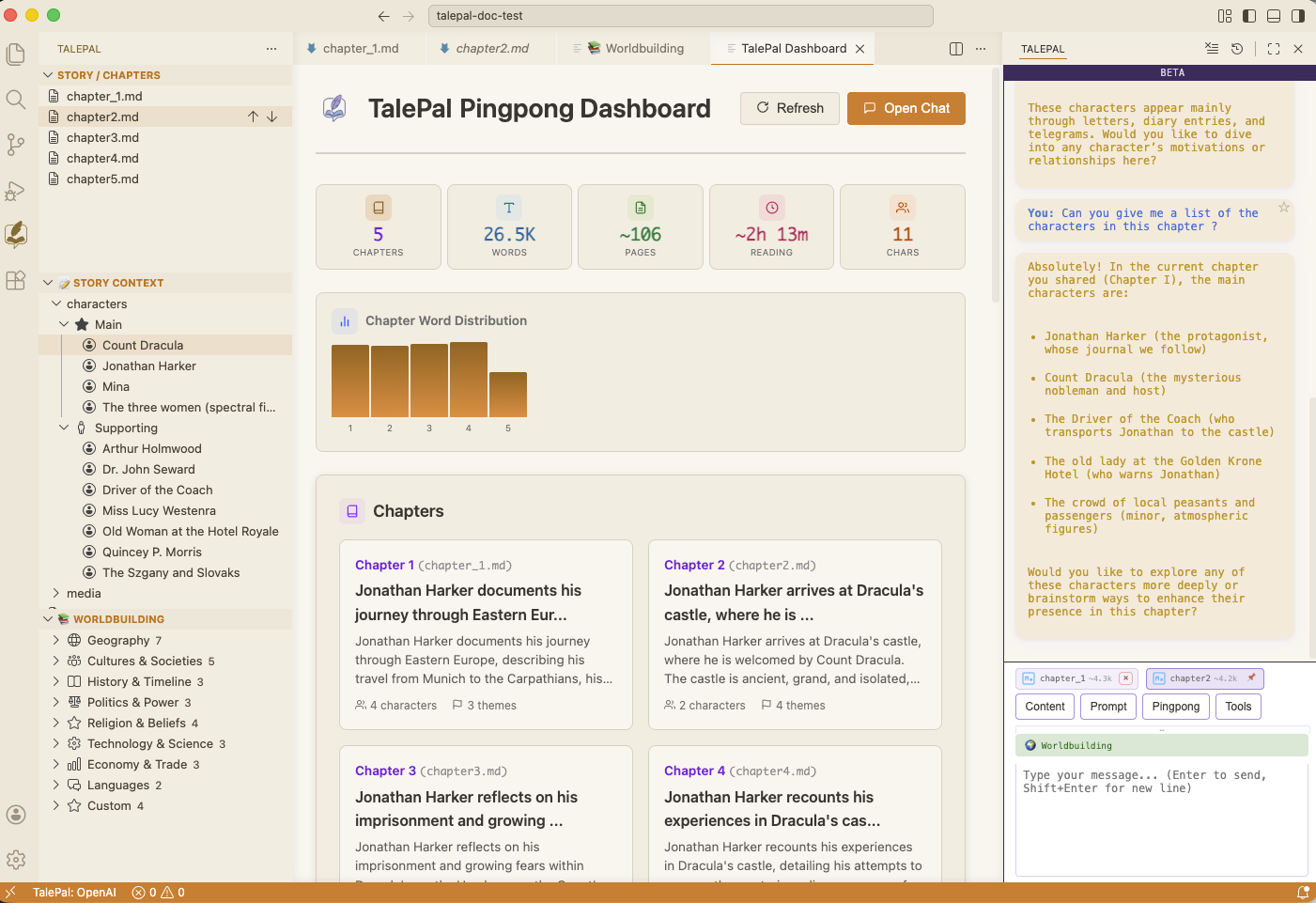Expand the Politics & Power category
The width and height of the screenshot is (1316, 903).
coord(56,702)
